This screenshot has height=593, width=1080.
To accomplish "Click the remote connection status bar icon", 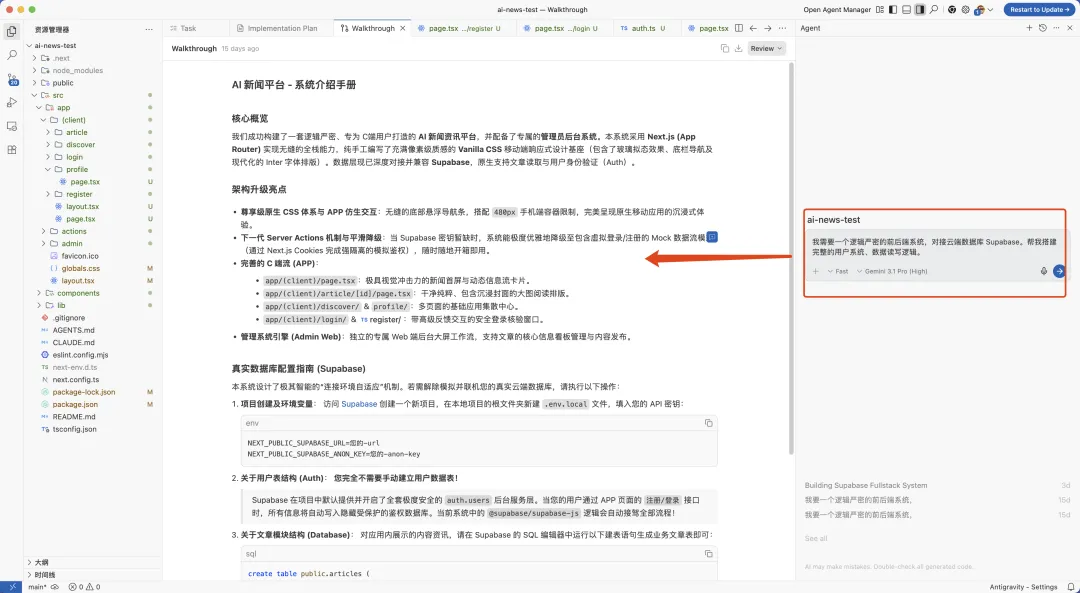I will pyautogui.click(x=12, y=587).
